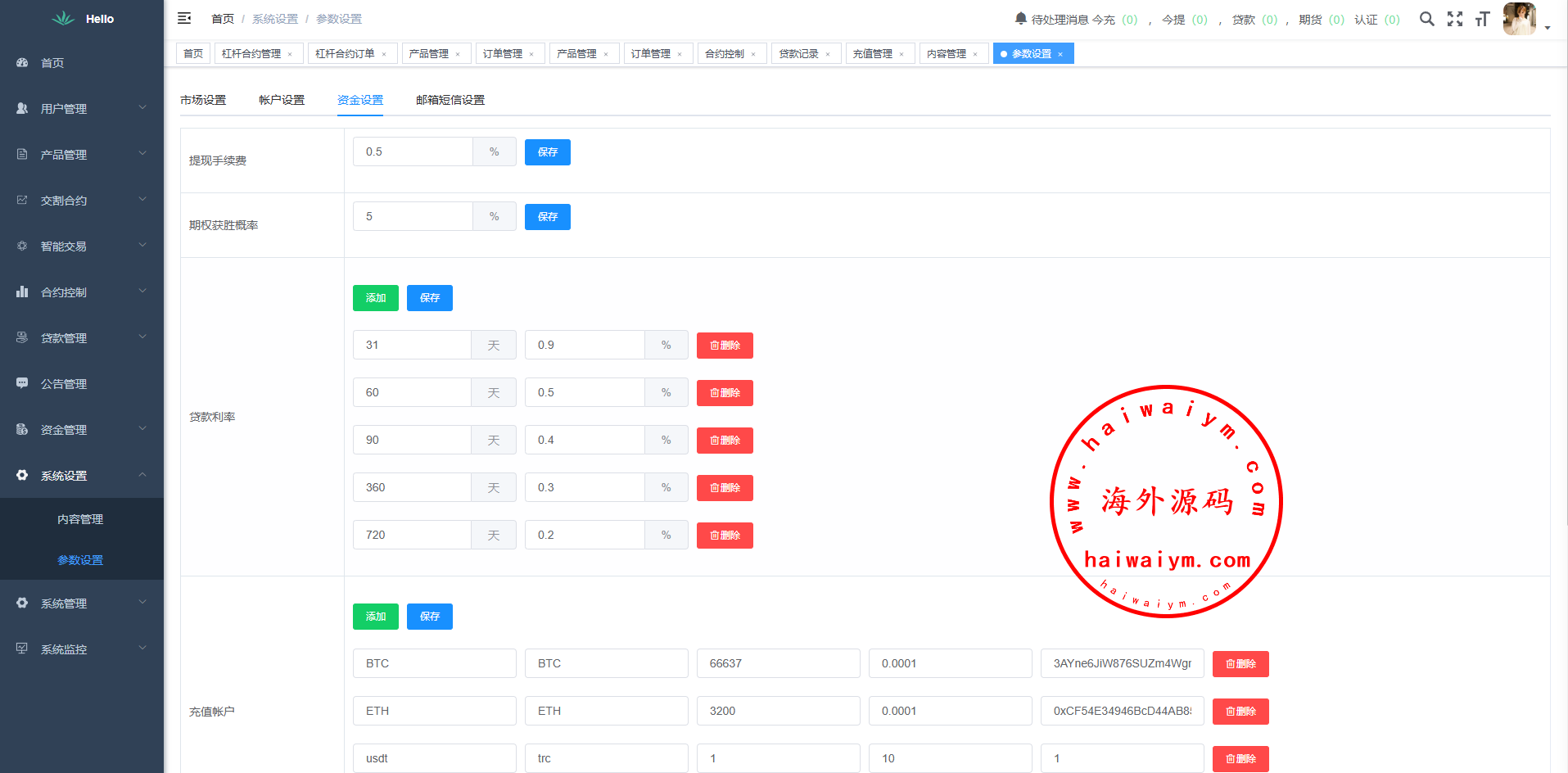Click the 用户管理 user icon in sidebar

pyautogui.click(x=22, y=108)
